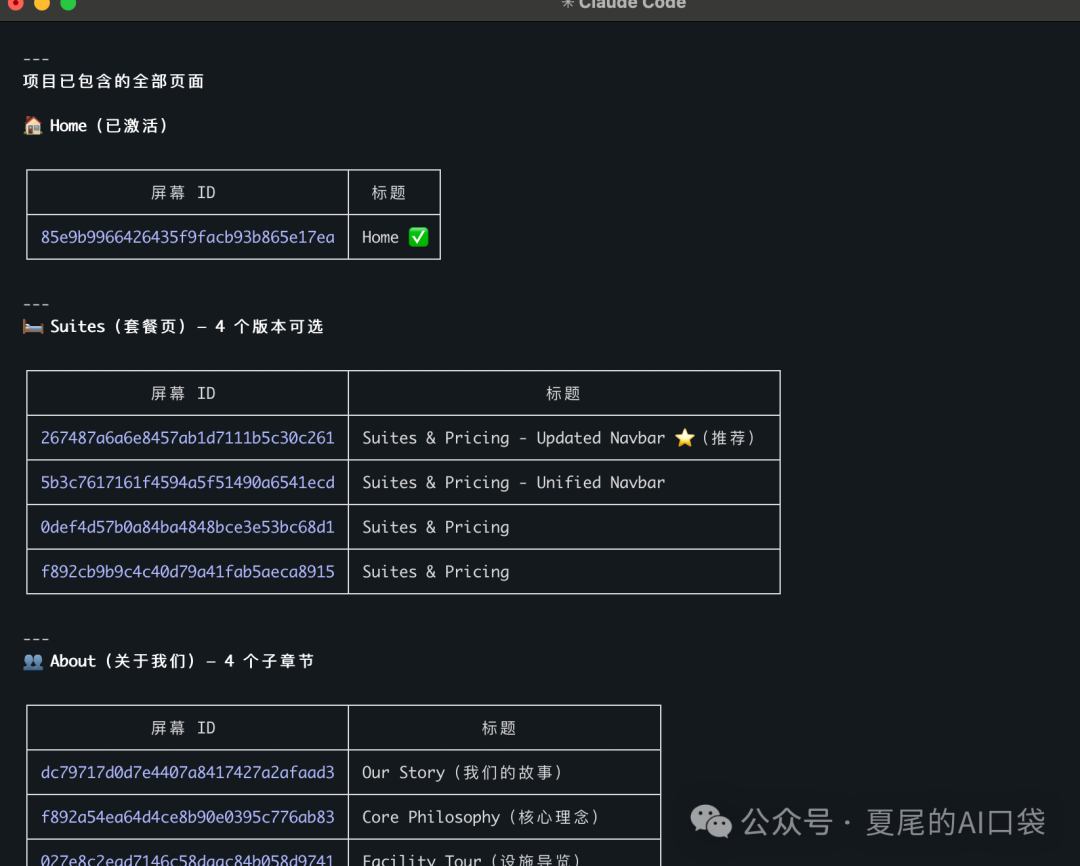The width and height of the screenshot is (1080, 866).
Task: Open the Our Story screen ID link
Action: 187,771
